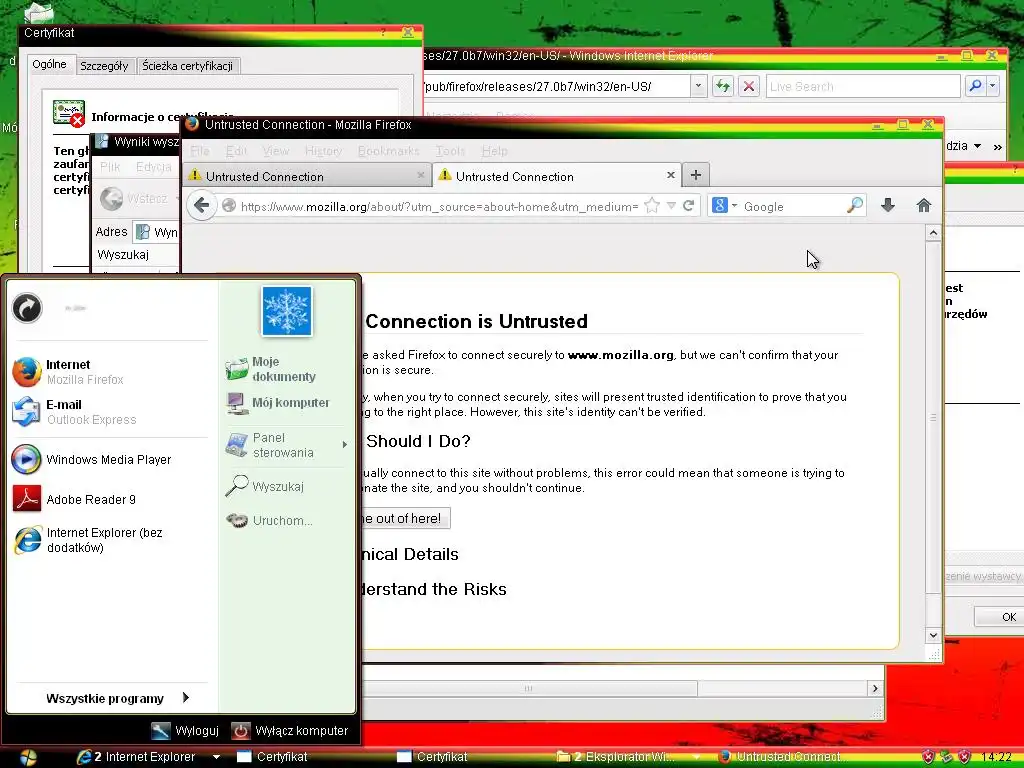Open Firefox Edit menu

click(x=236, y=151)
